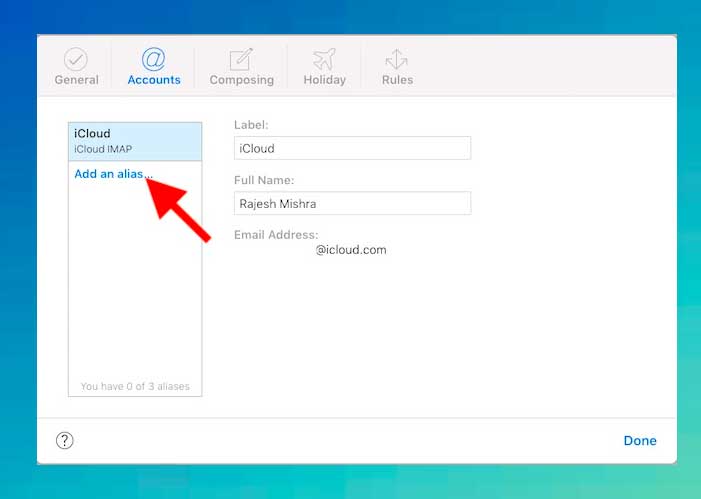Switch to the Accounts tab label
701x499 pixels.
click(154, 80)
